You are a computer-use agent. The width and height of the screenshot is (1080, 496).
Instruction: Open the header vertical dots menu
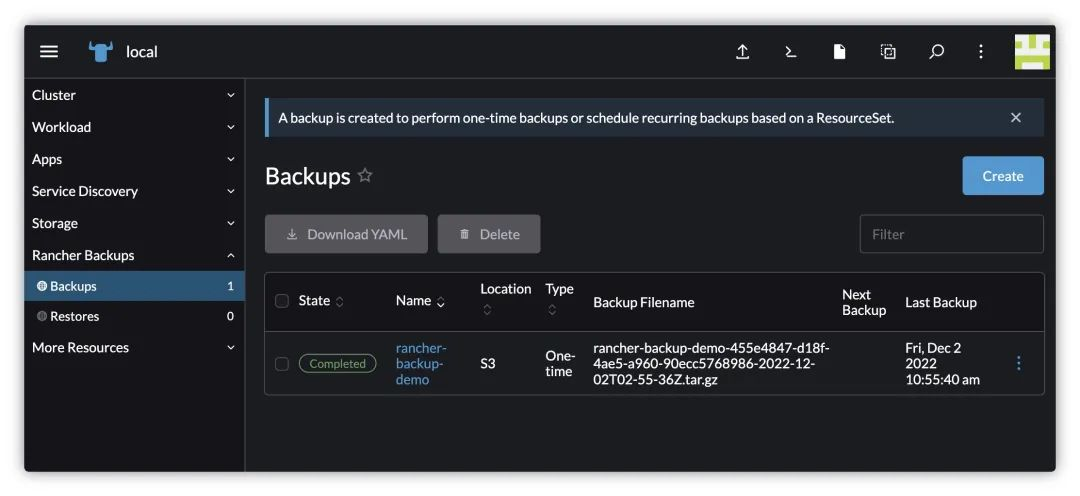(x=981, y=52)
